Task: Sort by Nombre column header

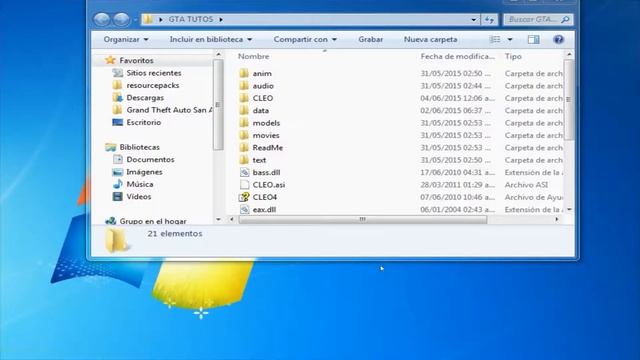Action: click(253, 56)
